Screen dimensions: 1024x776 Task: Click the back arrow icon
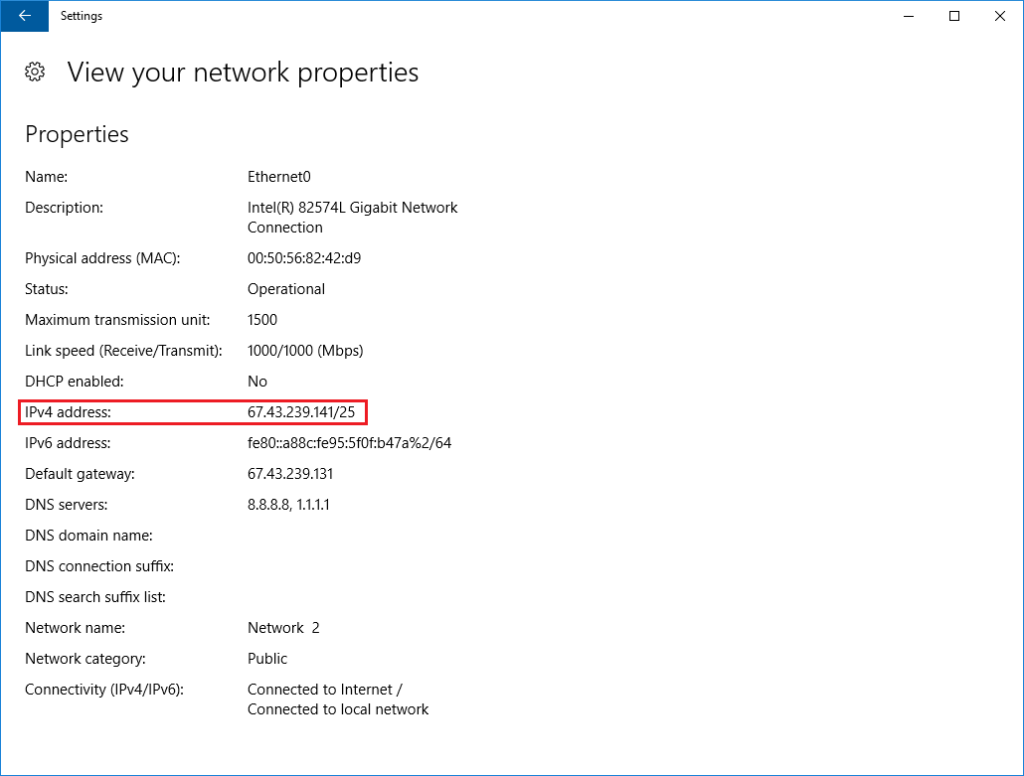tap(23, 16)
